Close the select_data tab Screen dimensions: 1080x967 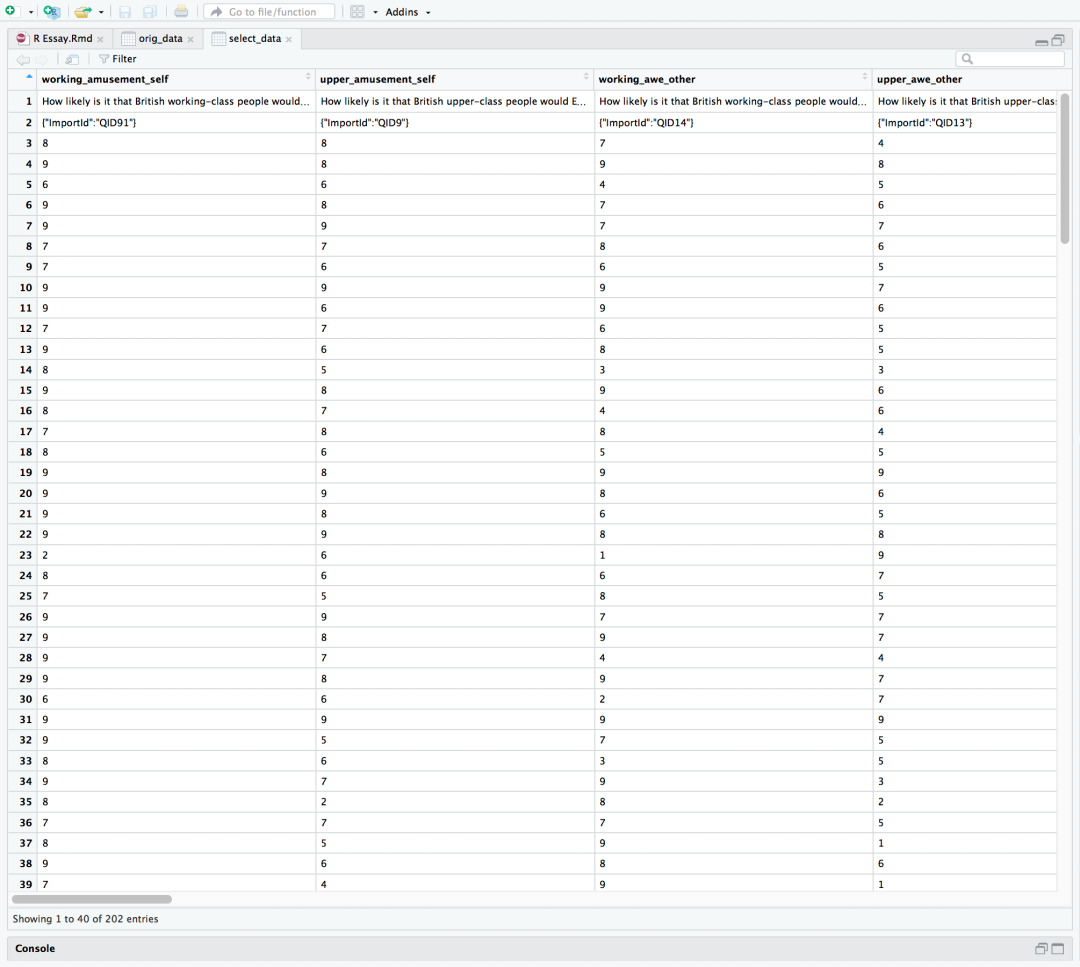tap(289, 39)
